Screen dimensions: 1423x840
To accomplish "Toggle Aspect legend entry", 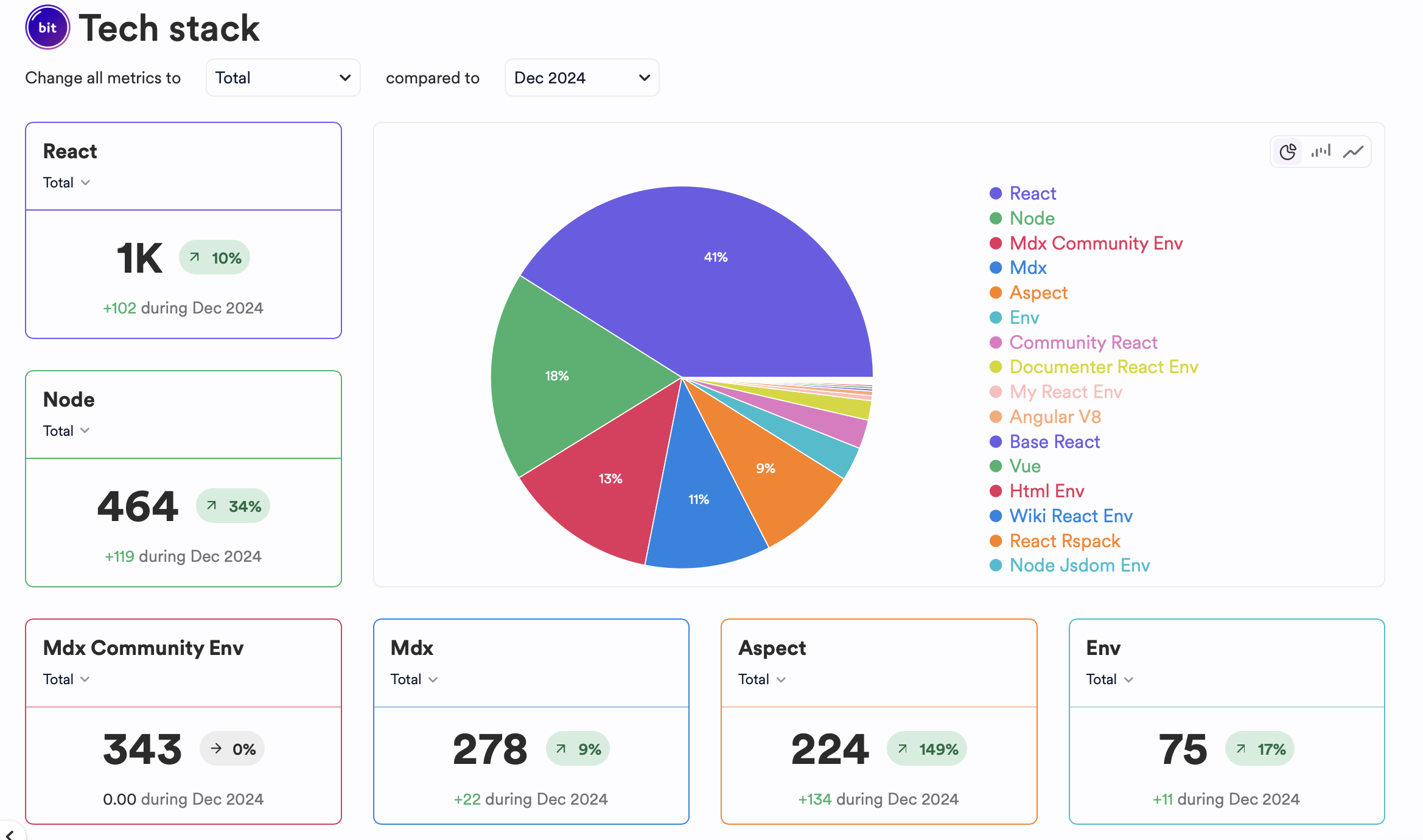I will pos(1029,292).
